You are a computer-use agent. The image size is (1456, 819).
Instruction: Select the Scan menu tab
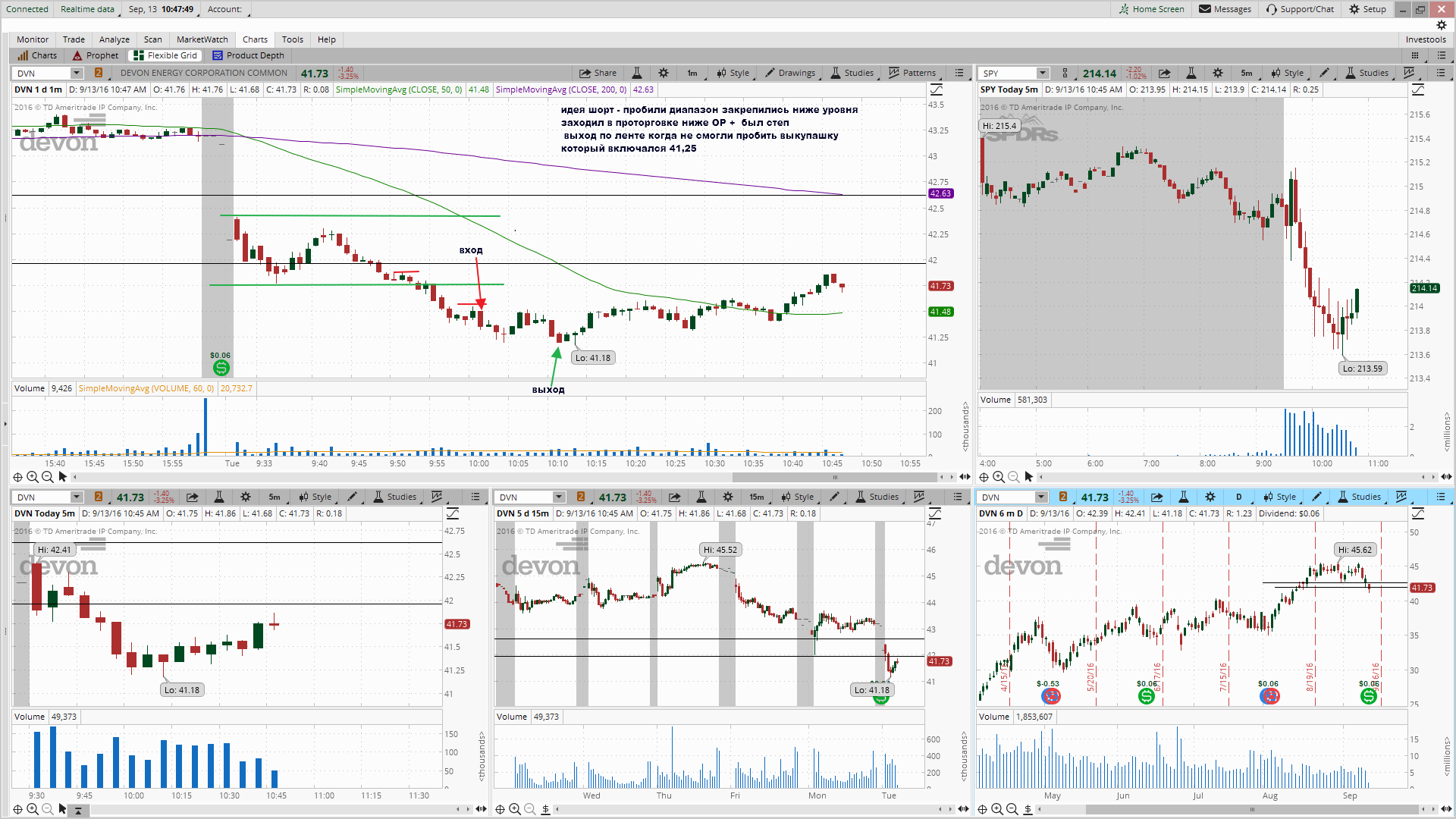(153, 39)
